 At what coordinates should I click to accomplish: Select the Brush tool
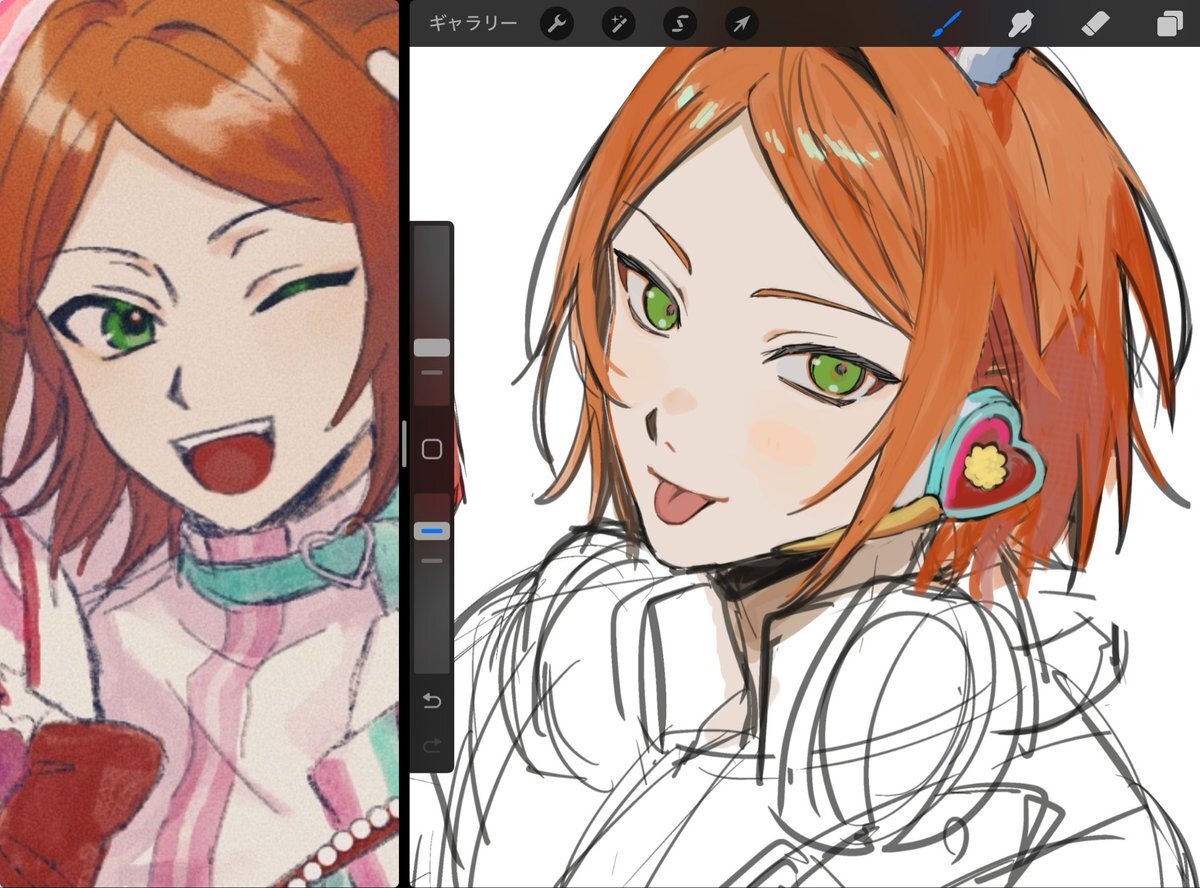click(x=947, y=23)
